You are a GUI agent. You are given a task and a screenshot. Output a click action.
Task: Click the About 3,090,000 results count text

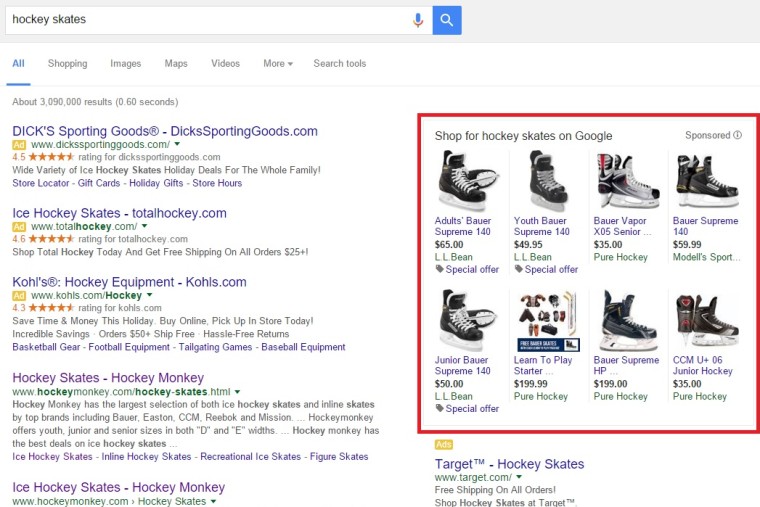(95, 102)
